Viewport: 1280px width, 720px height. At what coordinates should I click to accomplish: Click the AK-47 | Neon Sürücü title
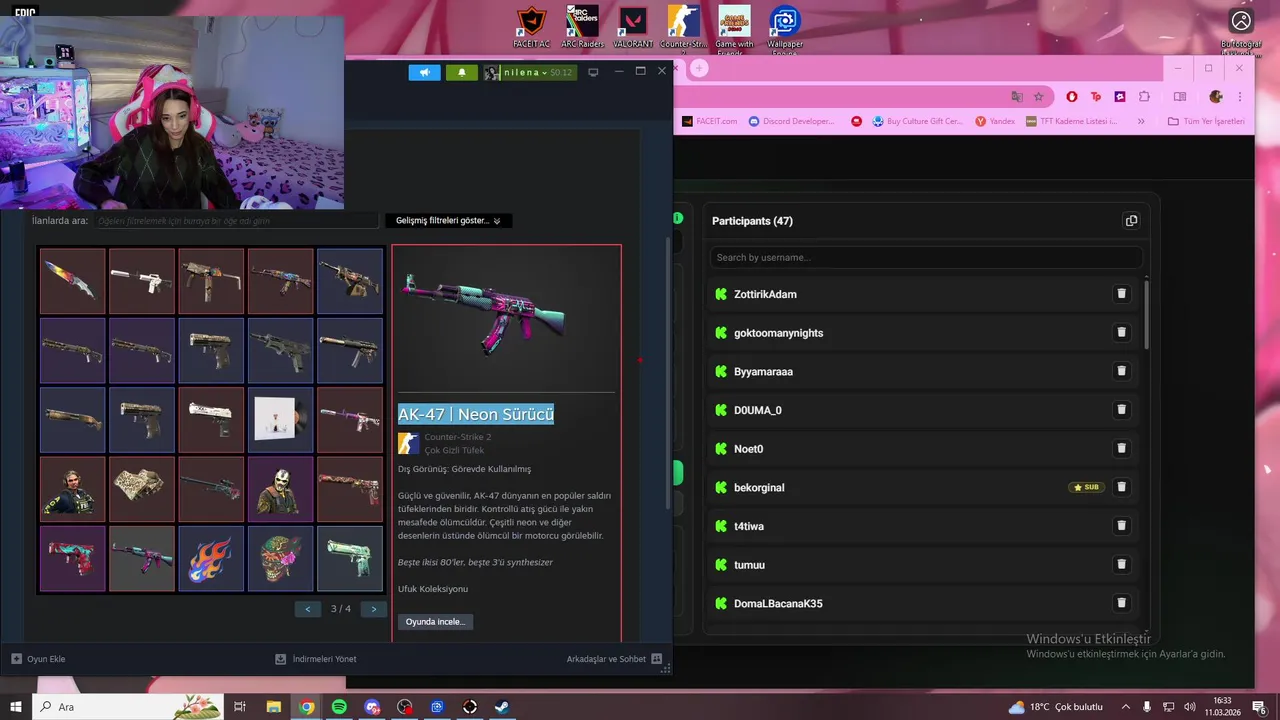click(x=476, y=414)
